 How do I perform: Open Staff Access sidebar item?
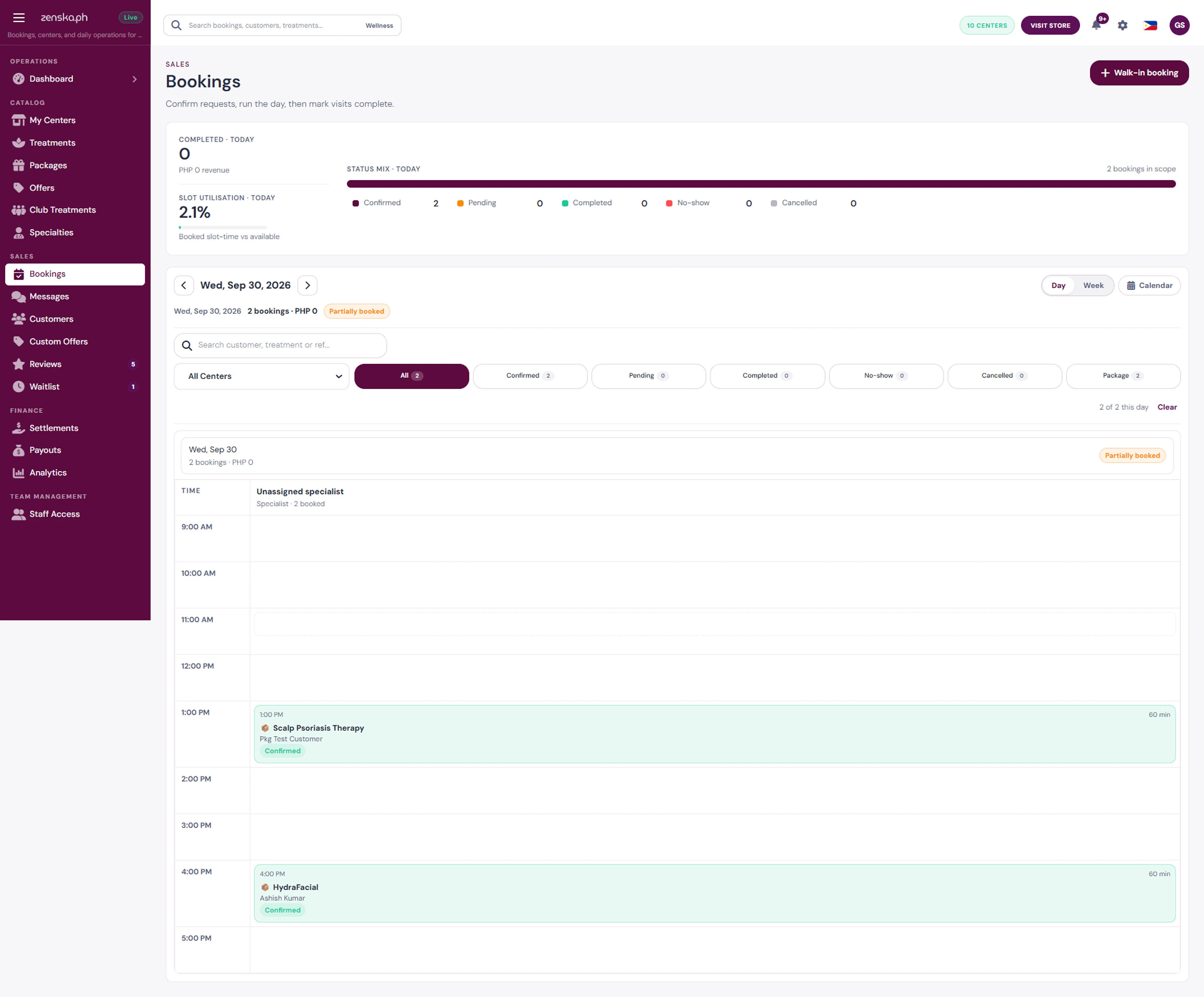click(x=75, y=514)
